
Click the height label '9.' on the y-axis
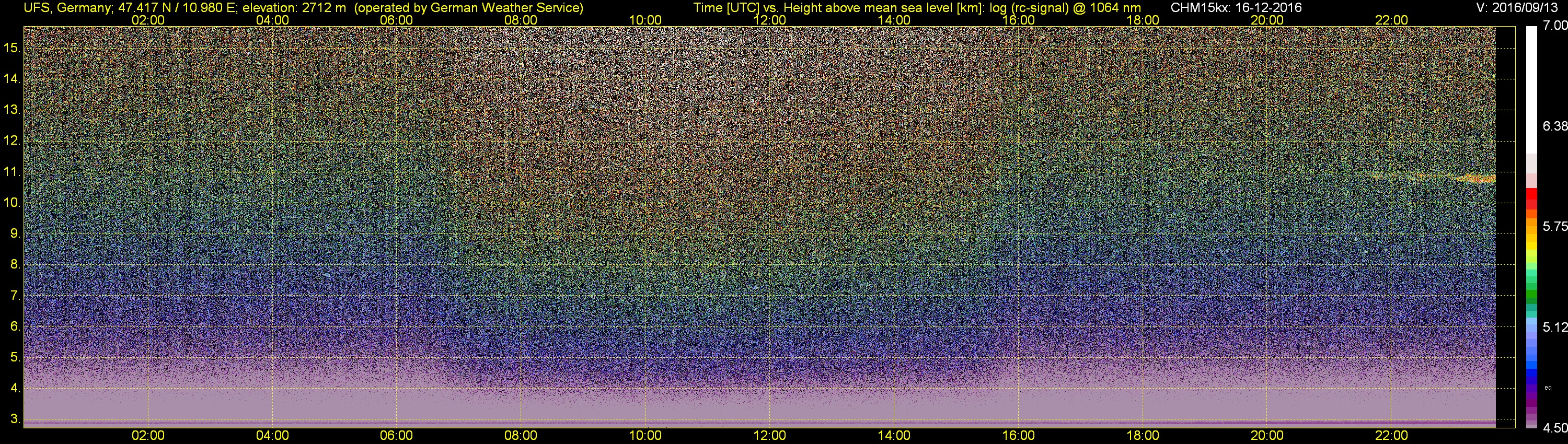tap(15, 233)
